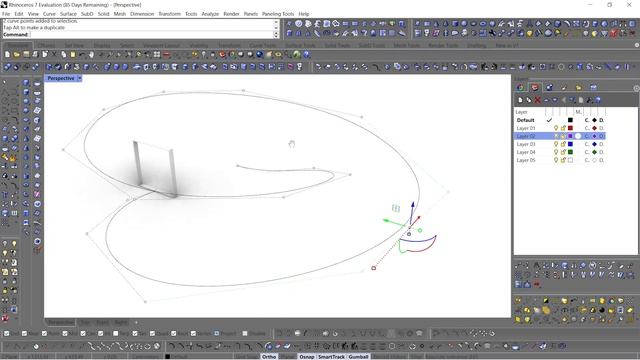Open the Paneling Tools menu
This screenshot has height=360, width=640.
click(278, 14)
